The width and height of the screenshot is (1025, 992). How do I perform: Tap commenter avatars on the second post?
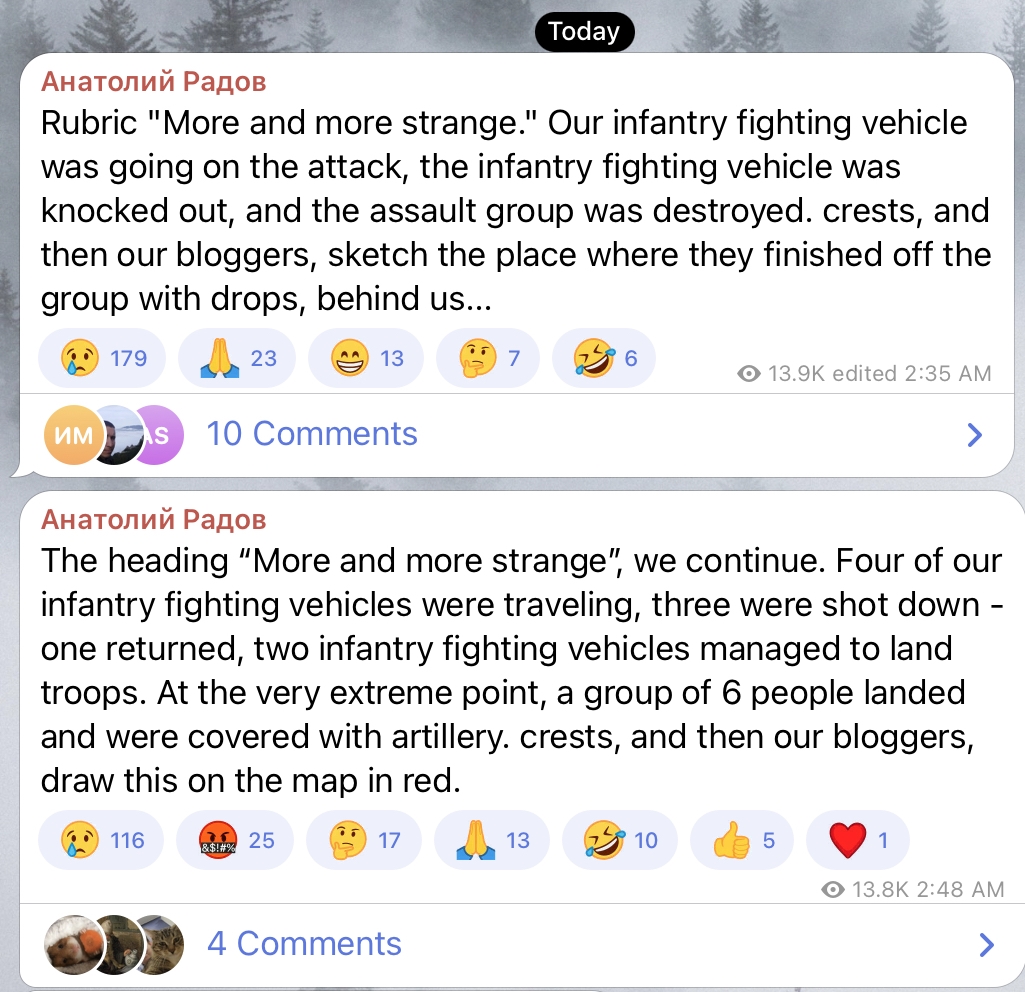click(x=114, y=944)
